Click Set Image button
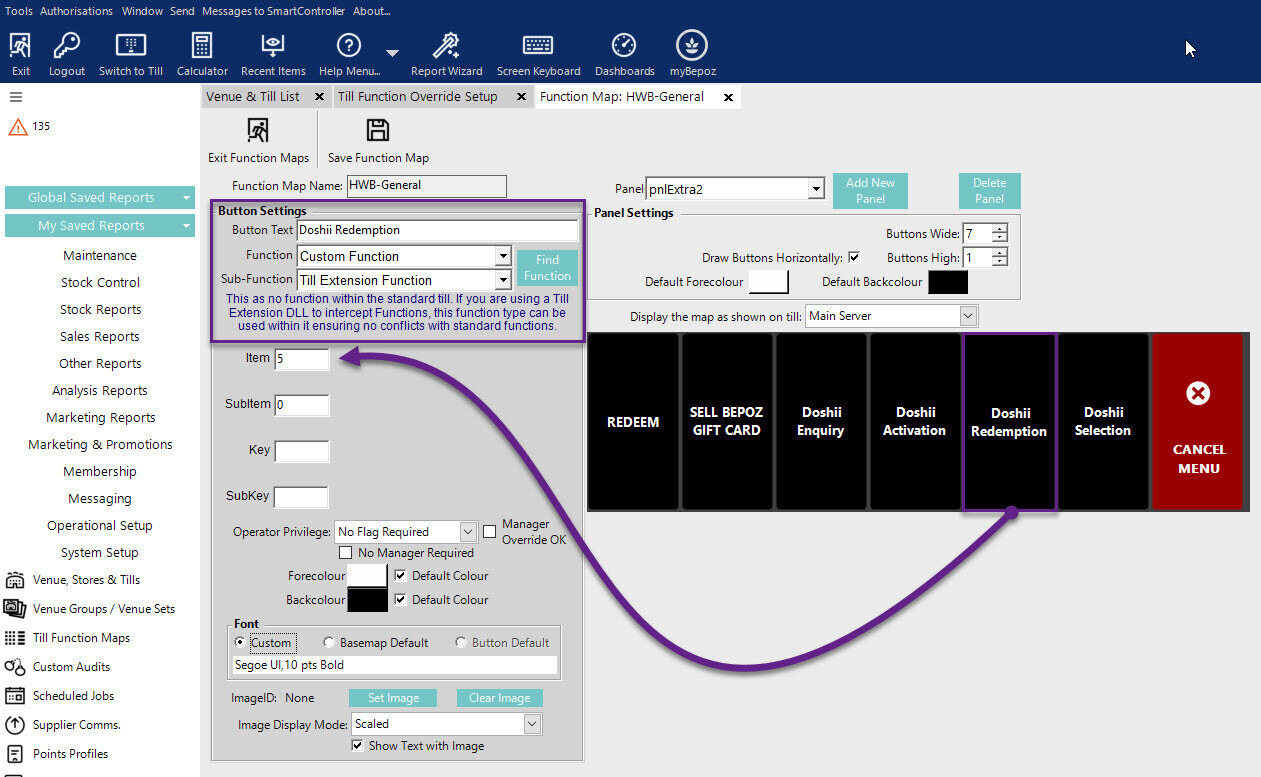 (x=391, y=698)
